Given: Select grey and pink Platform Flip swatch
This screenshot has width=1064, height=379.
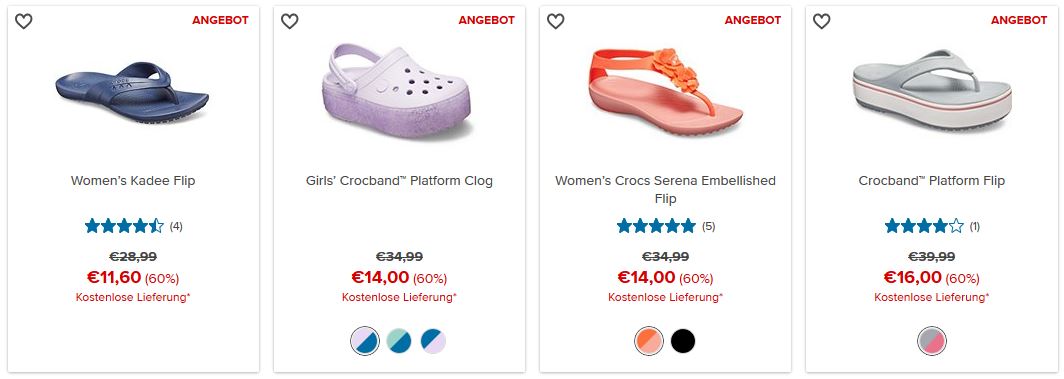Looking at the screenshot, I should coord(932,341).
